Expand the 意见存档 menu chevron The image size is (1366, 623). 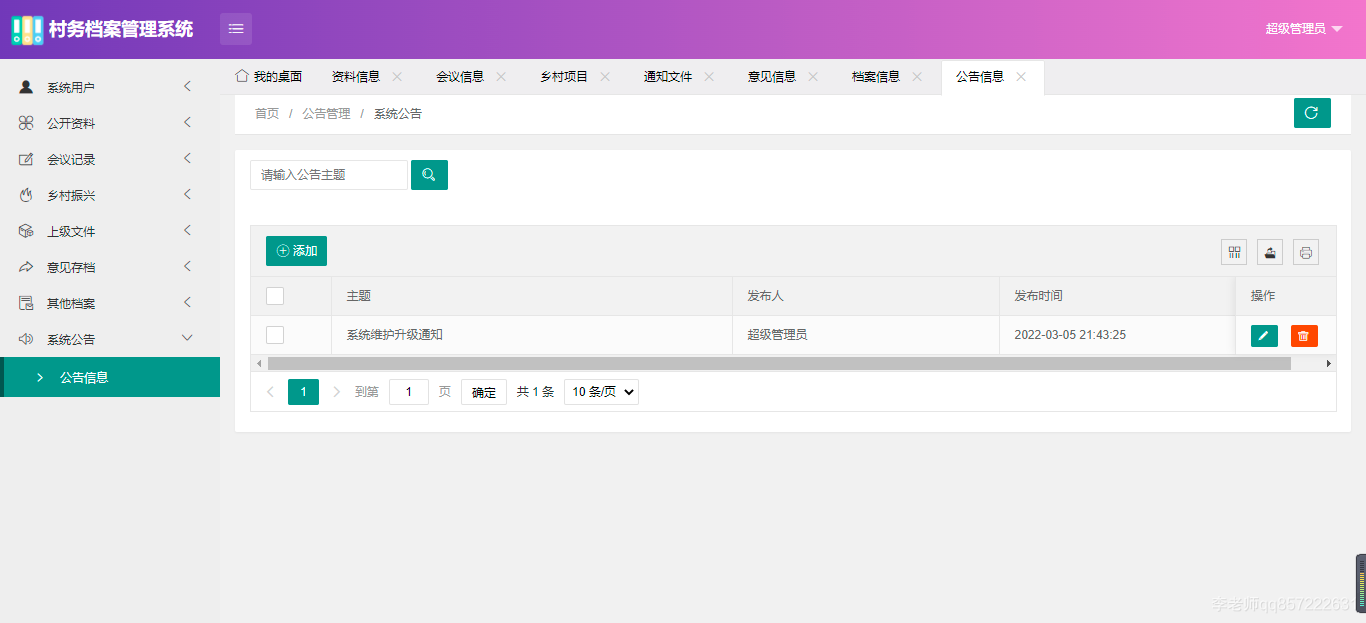tap(187, 266)
